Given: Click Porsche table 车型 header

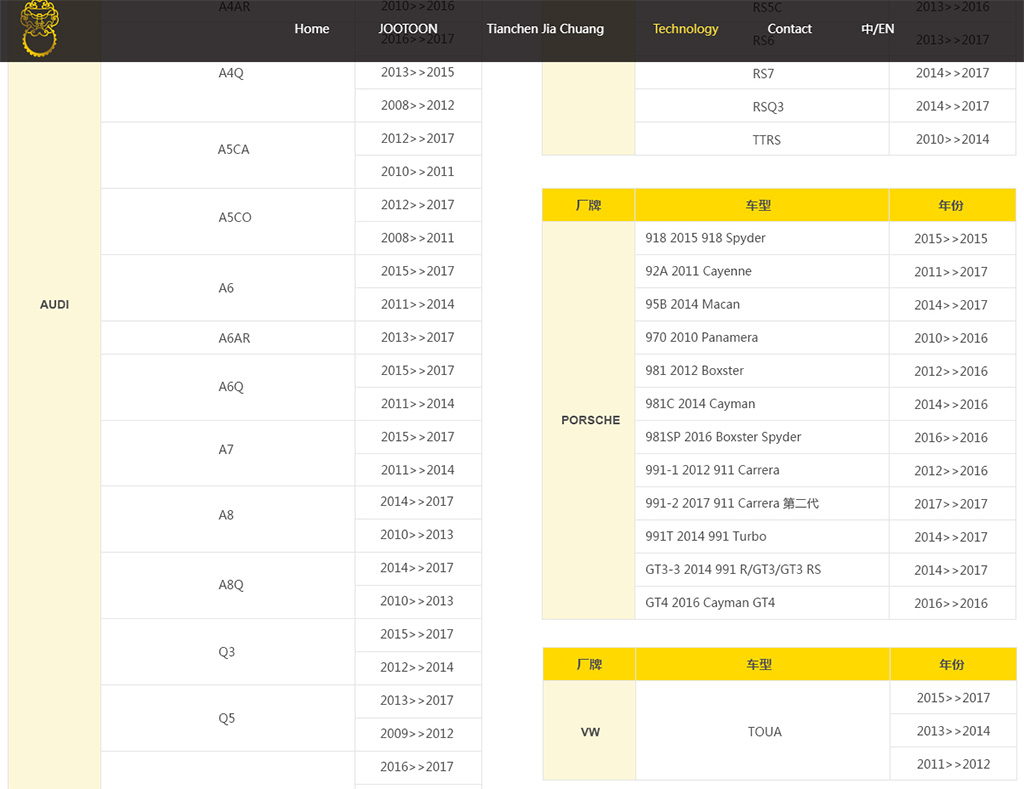Looking at the screenshot, I should coord(761,205).
